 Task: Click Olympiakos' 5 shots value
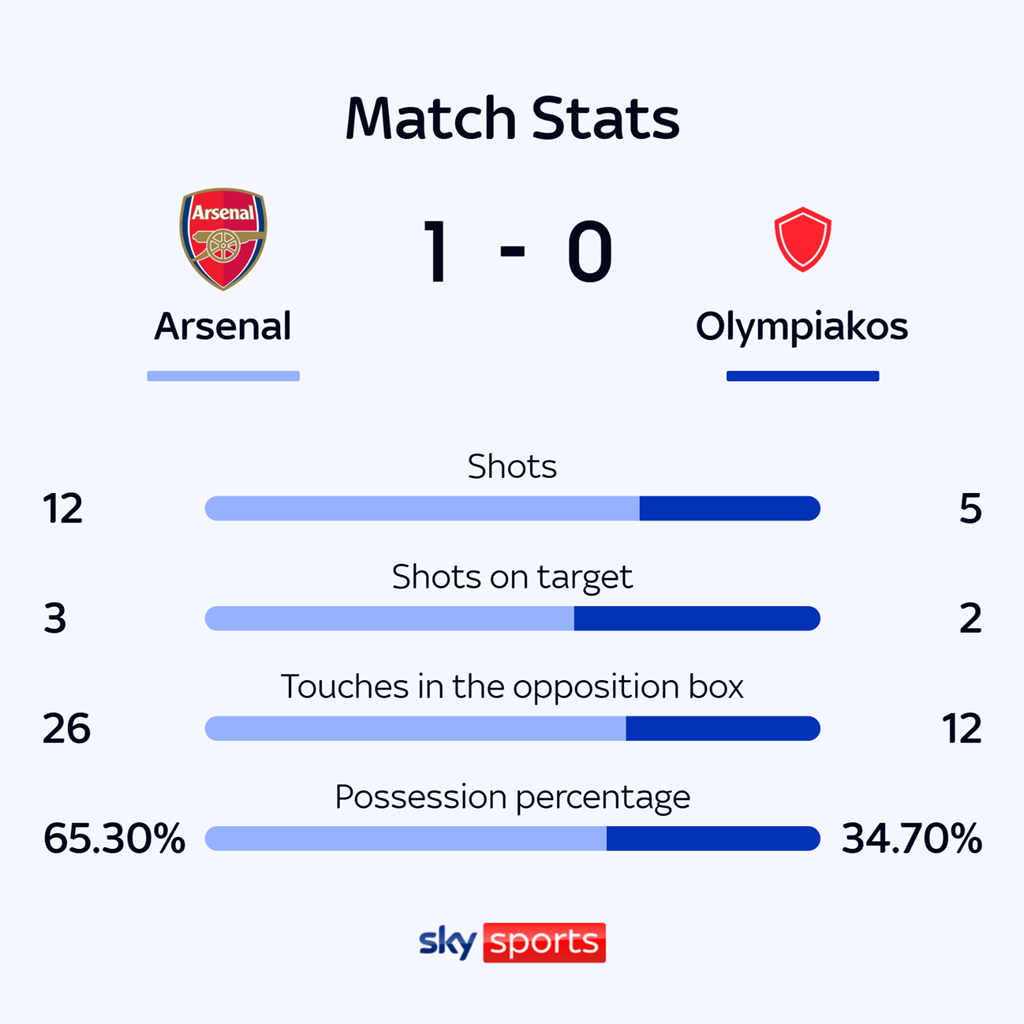970,510
